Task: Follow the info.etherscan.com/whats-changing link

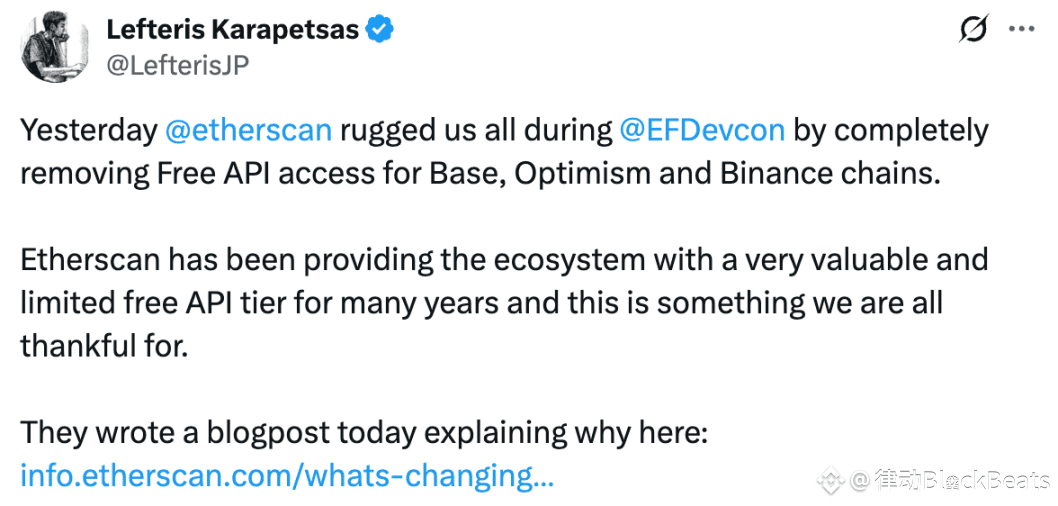Action: click(x=287, y=476)
